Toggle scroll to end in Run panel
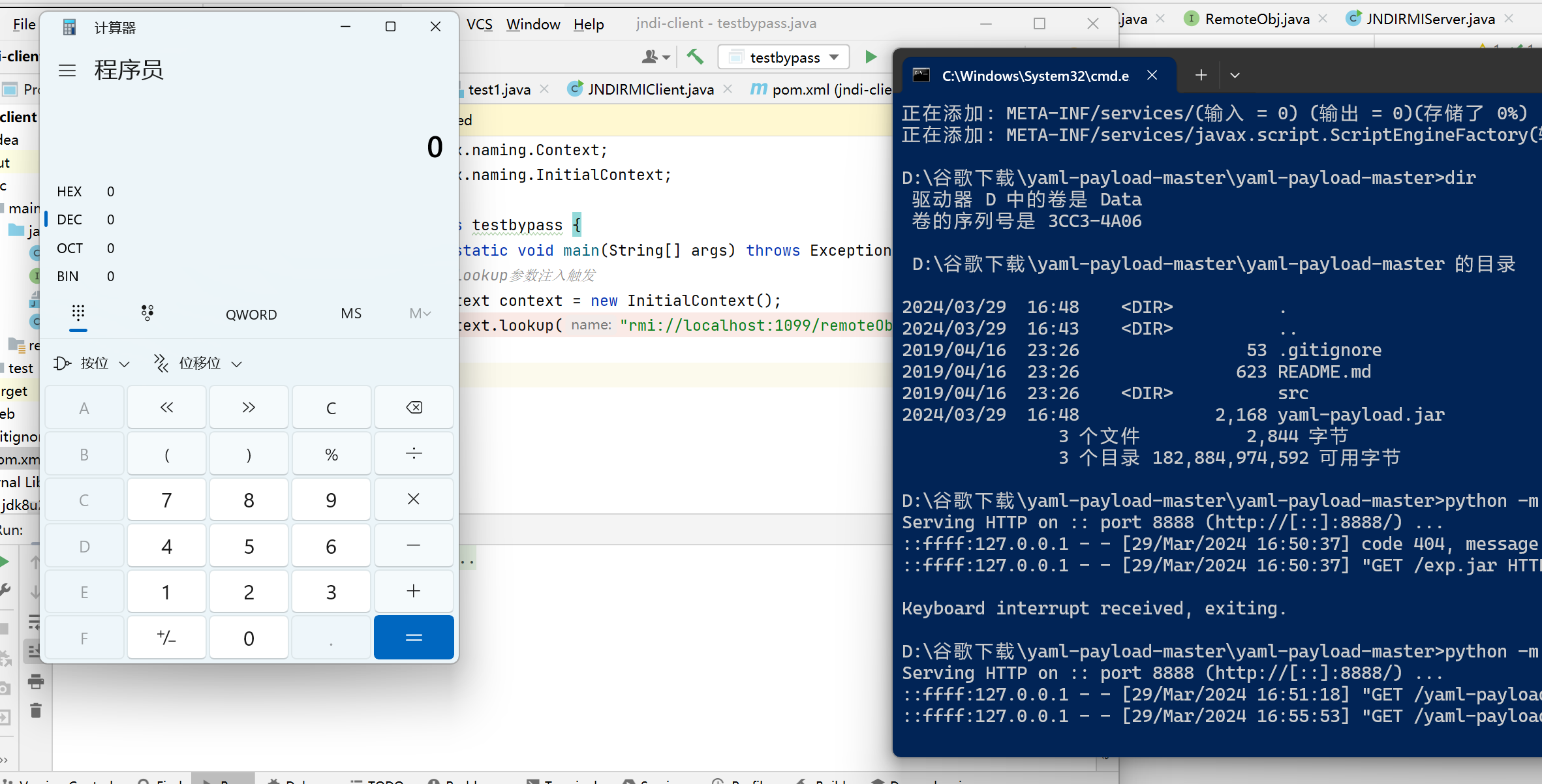1542x784 pixels. click(x=33, y=651)
